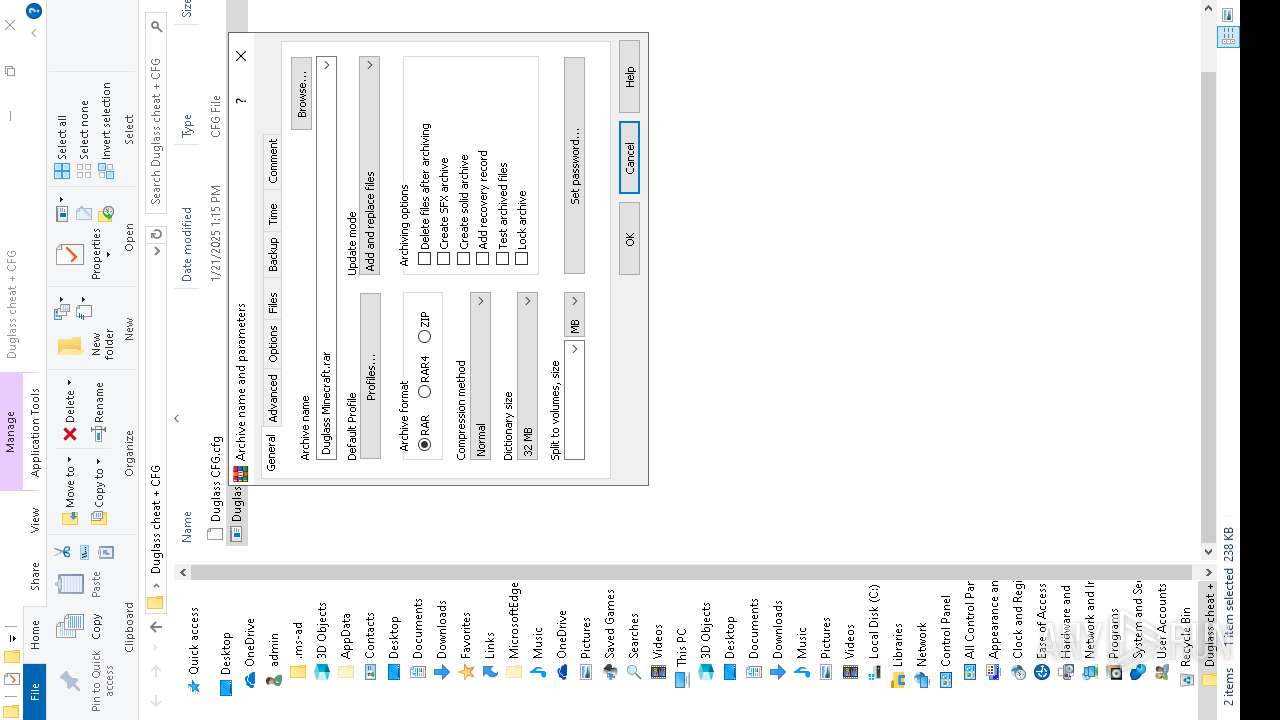Viewport: 1280px width, 720px height.
Task: Click the Pin to Quick access icon
Action: pos(69,681)
